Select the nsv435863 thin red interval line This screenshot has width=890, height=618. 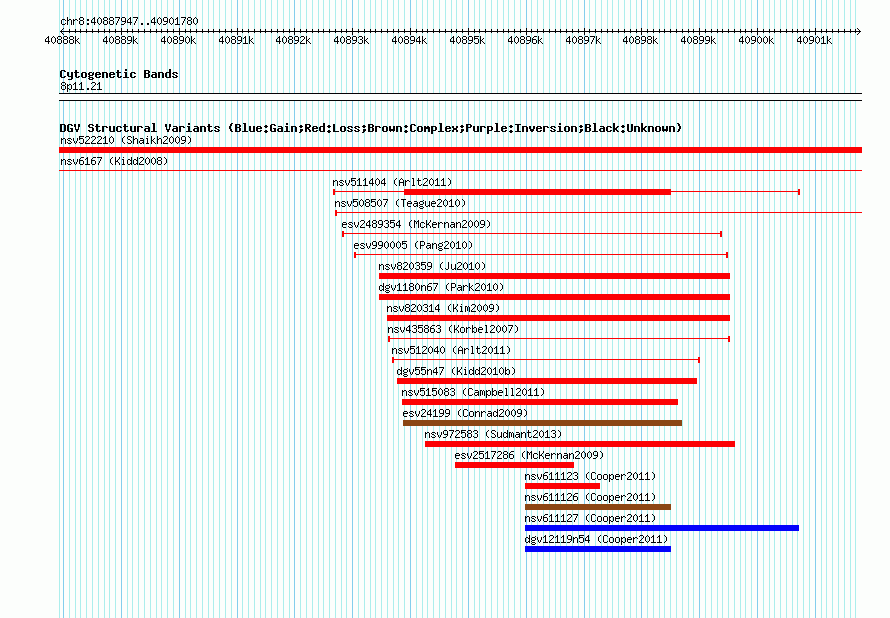point(559,339)
